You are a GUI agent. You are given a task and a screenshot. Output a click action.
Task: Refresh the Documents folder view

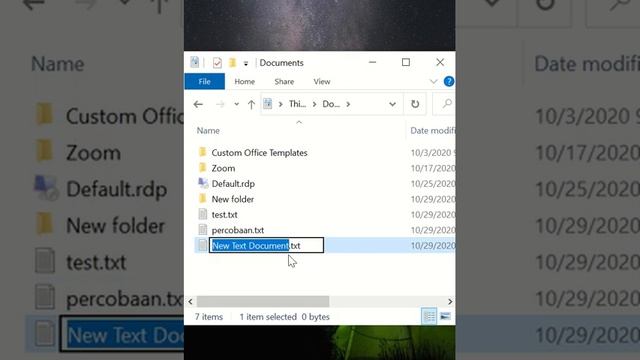[x=415, y=104]
